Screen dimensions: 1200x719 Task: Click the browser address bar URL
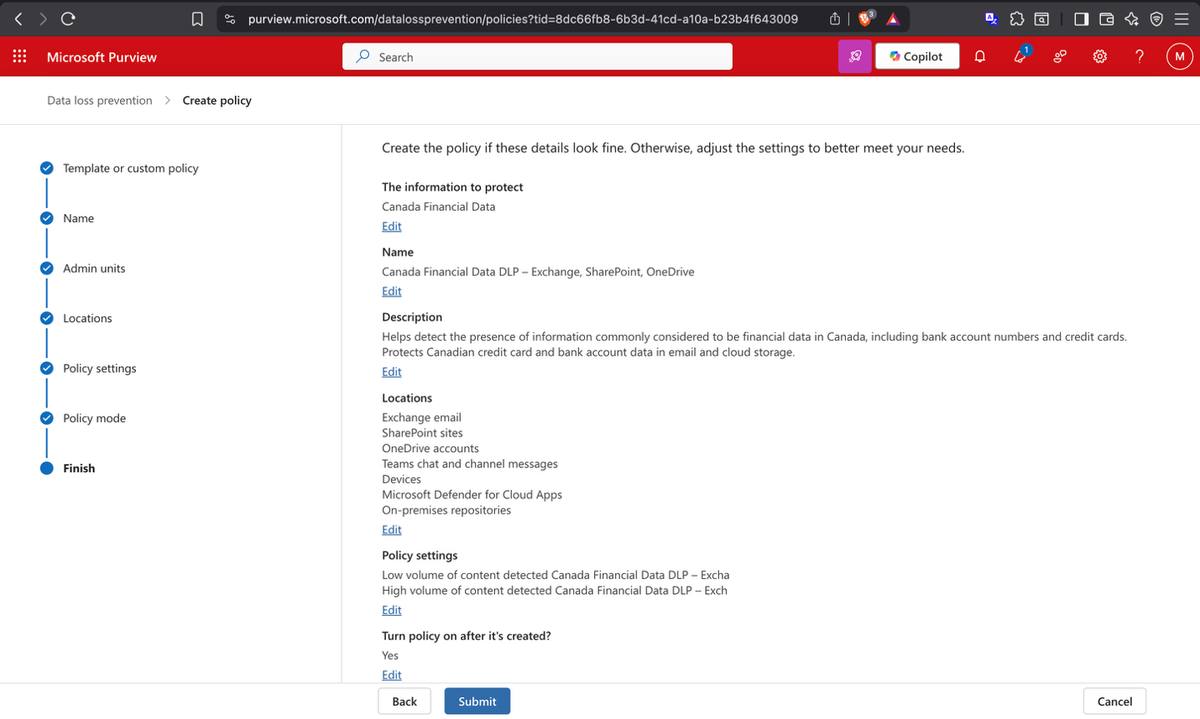(522, 18)
